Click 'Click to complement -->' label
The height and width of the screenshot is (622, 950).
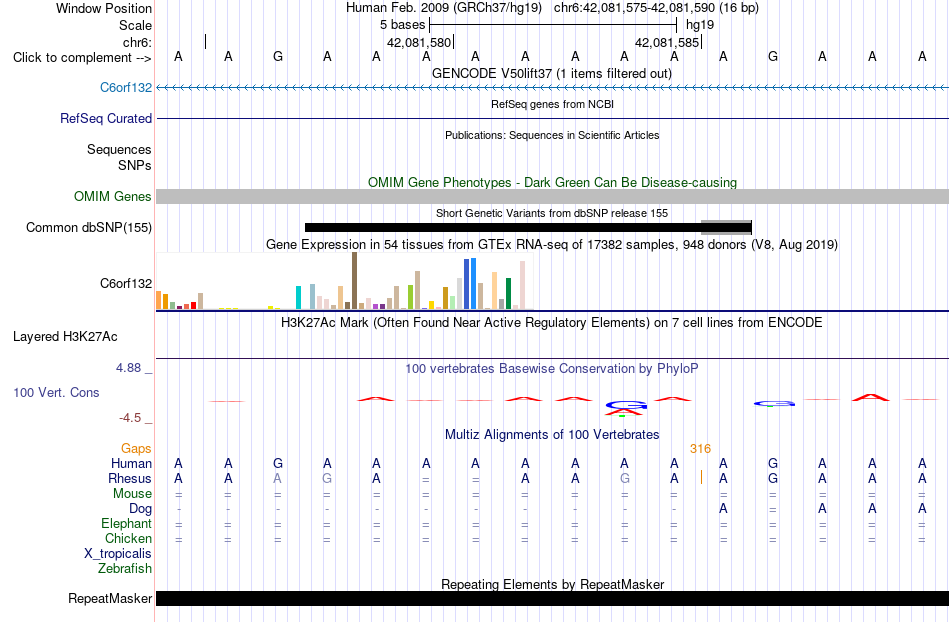pos(82,58)
